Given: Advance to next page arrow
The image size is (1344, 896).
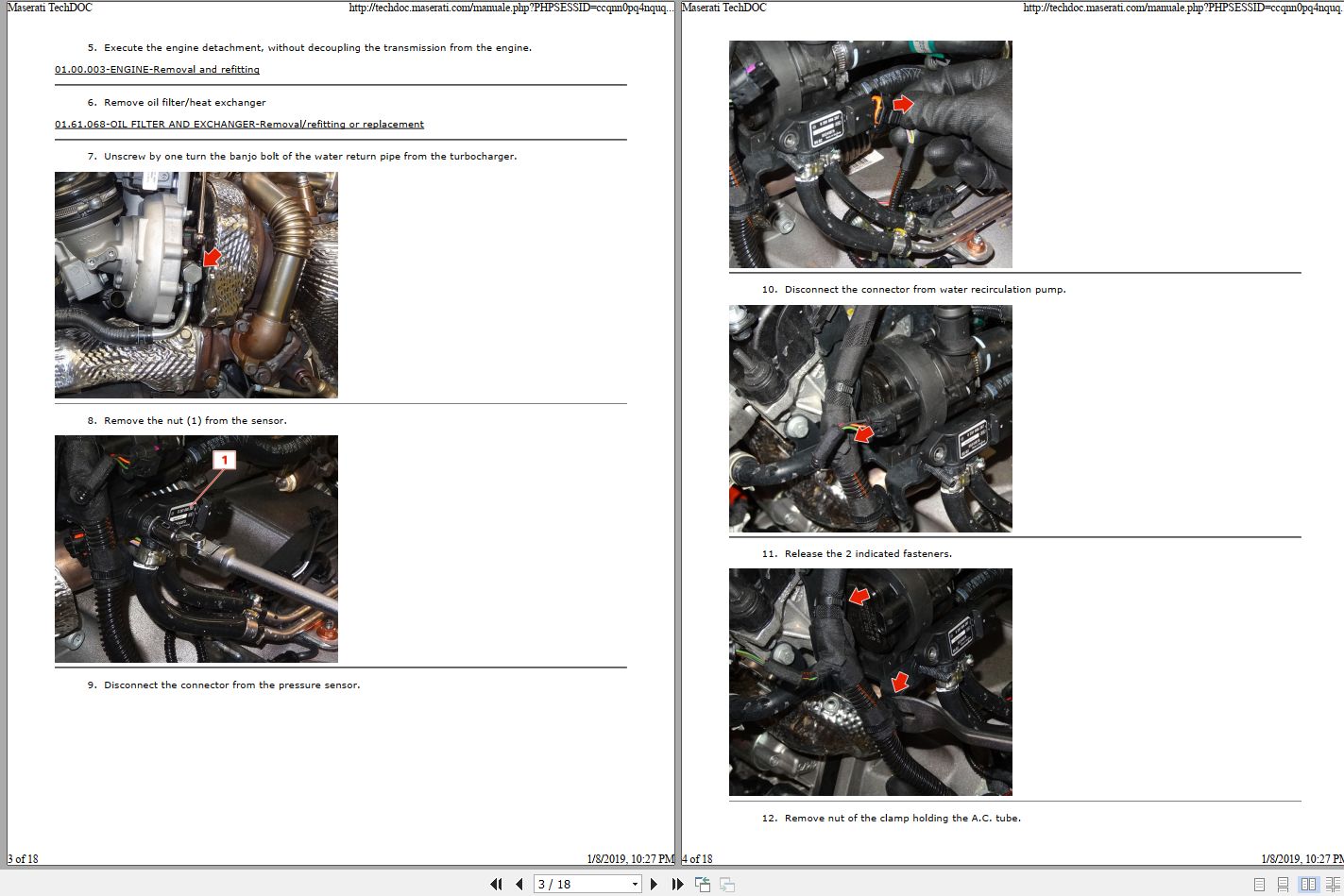Looking at the screenshot, I should tap(654, 885).
